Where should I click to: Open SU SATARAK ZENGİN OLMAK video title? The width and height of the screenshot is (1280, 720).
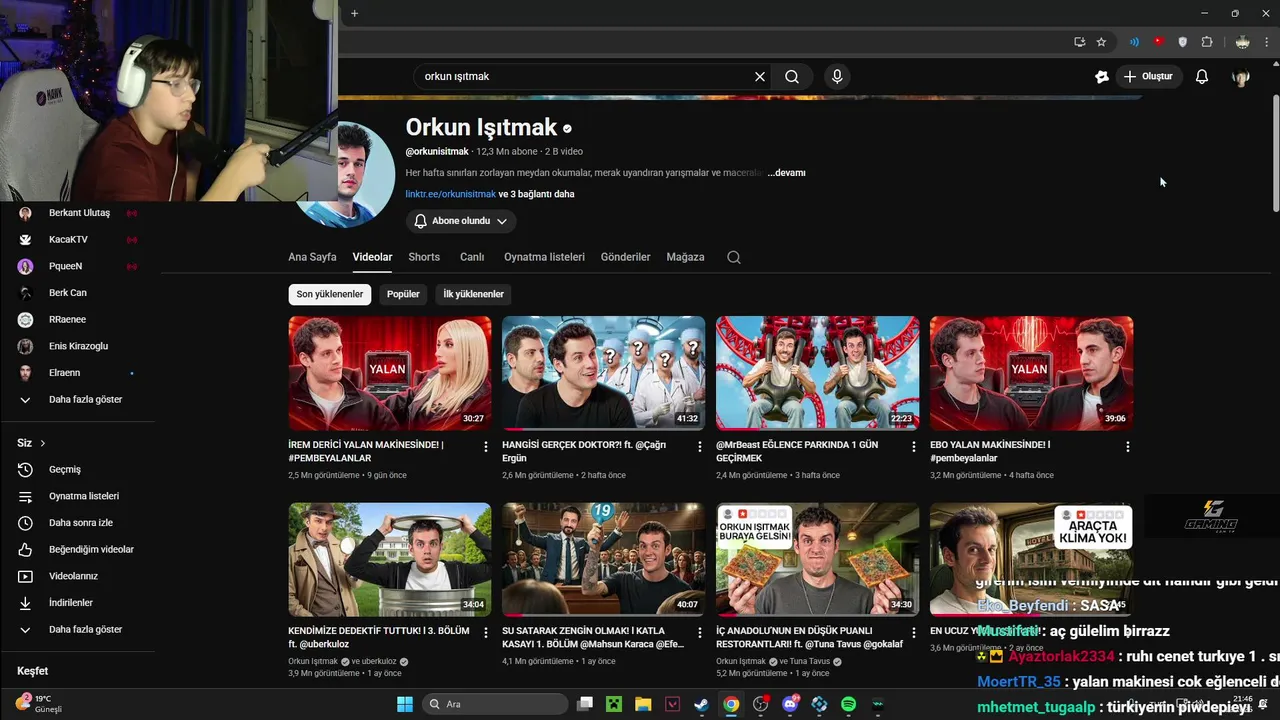coord(594,637)
